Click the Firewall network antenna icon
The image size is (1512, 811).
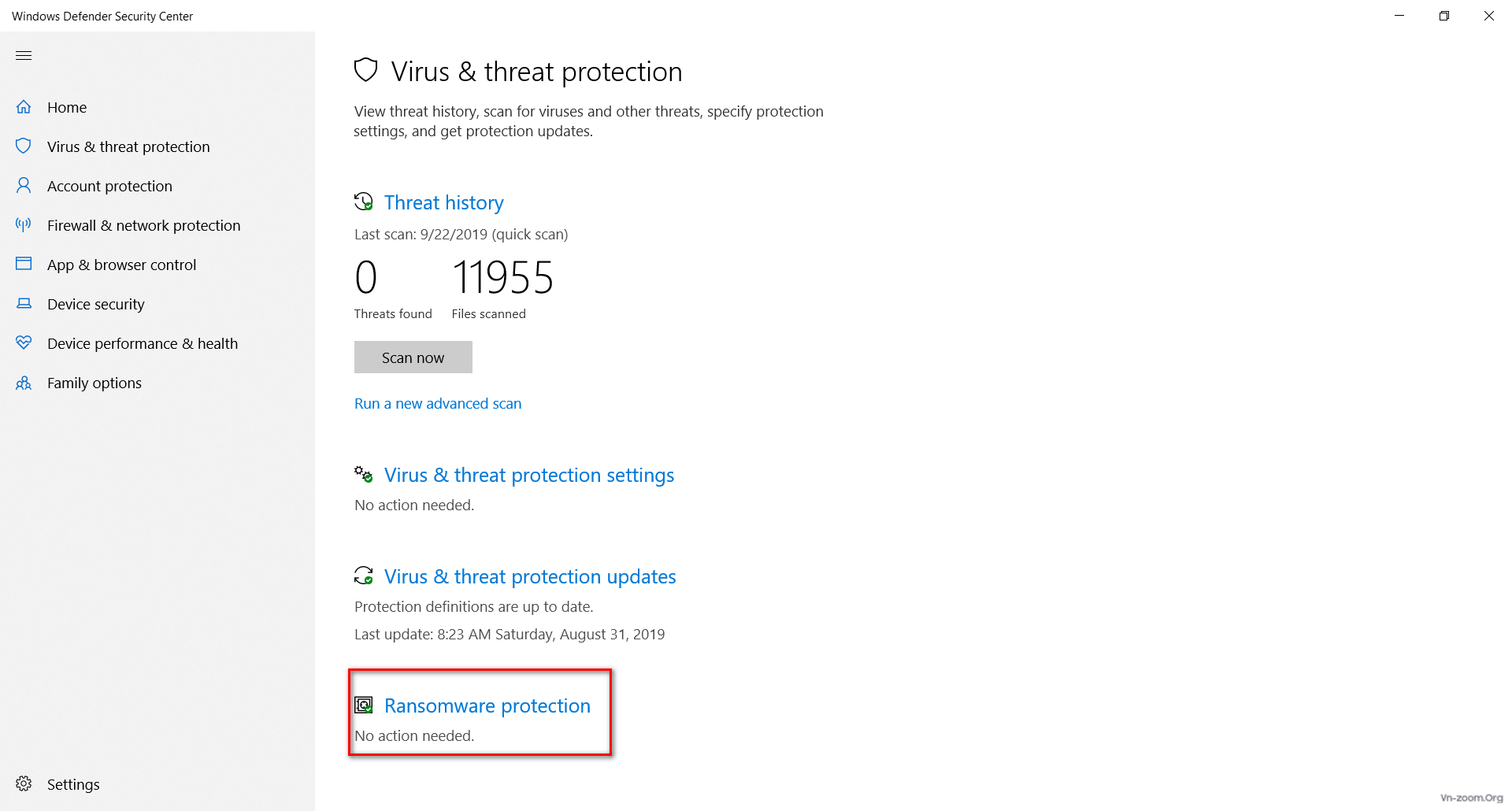coord(24,225)
